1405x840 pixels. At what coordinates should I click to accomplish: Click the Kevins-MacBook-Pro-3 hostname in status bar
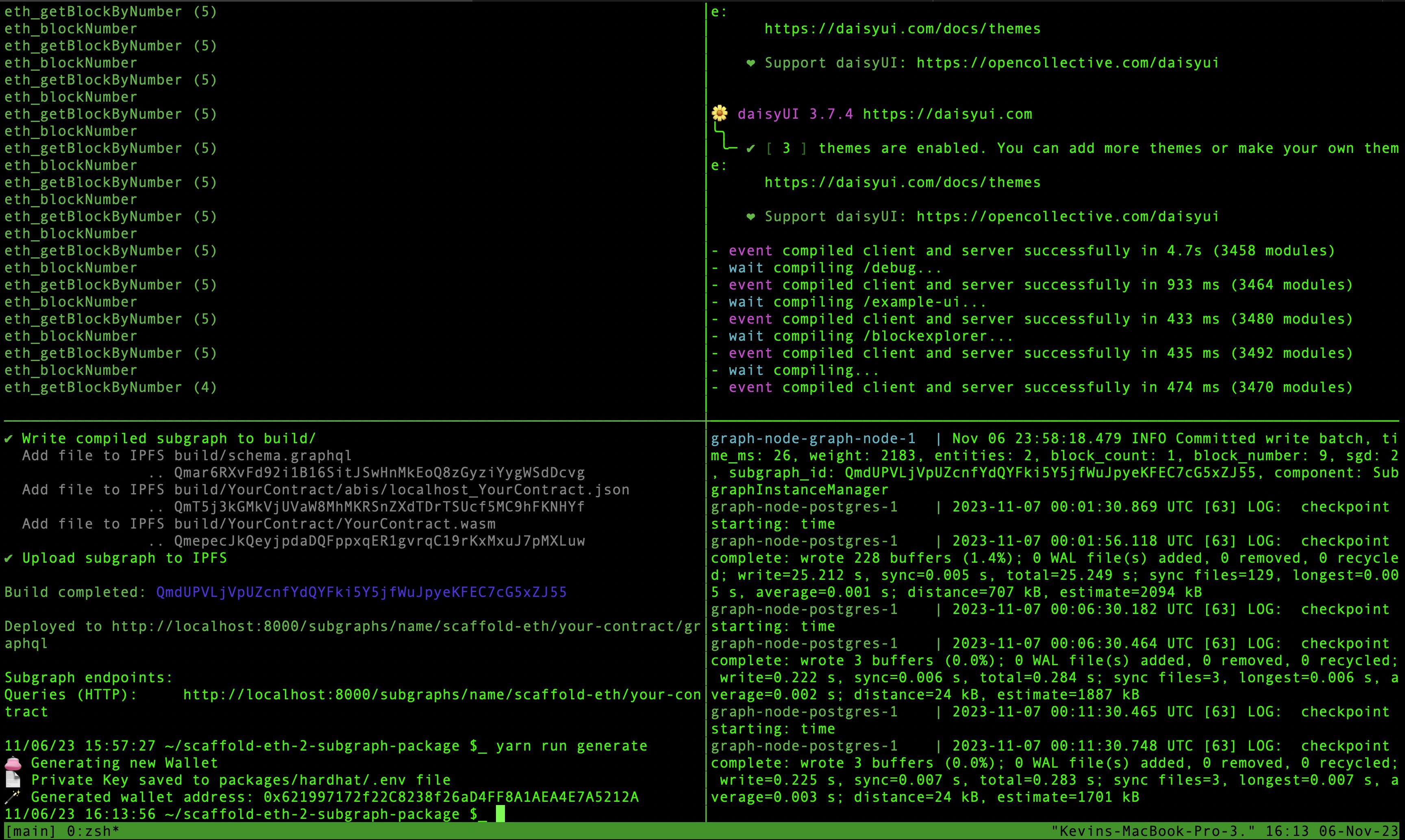[1152, 831]
